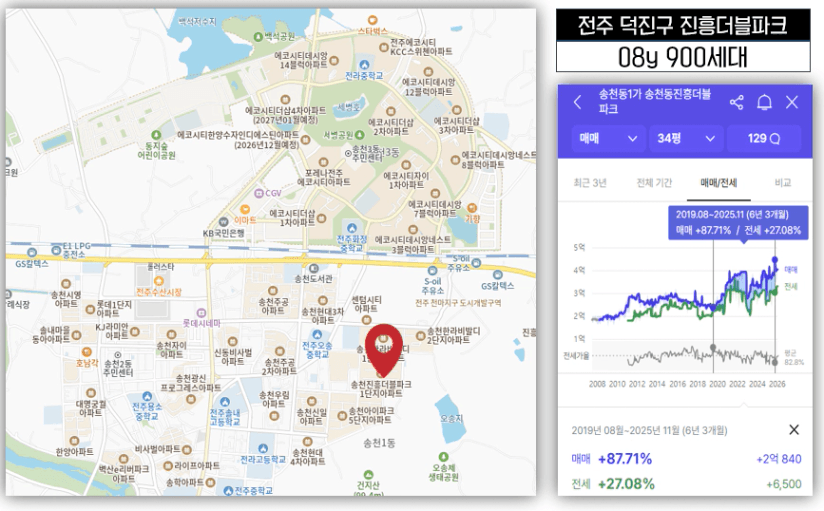824x511 pixels.
Task: Click the 전주 덕진구 진흥더블파크 title banner
Action: click(x=683, y=25)
